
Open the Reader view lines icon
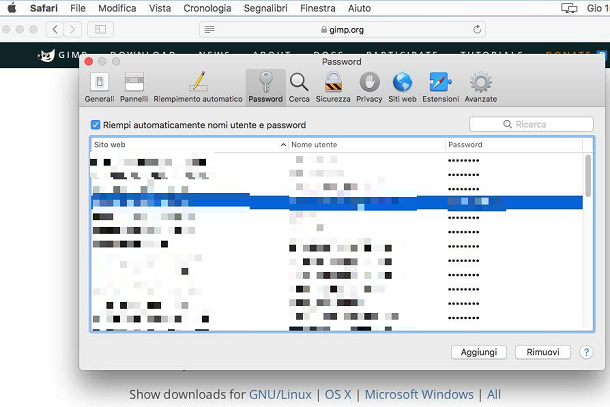209,30
